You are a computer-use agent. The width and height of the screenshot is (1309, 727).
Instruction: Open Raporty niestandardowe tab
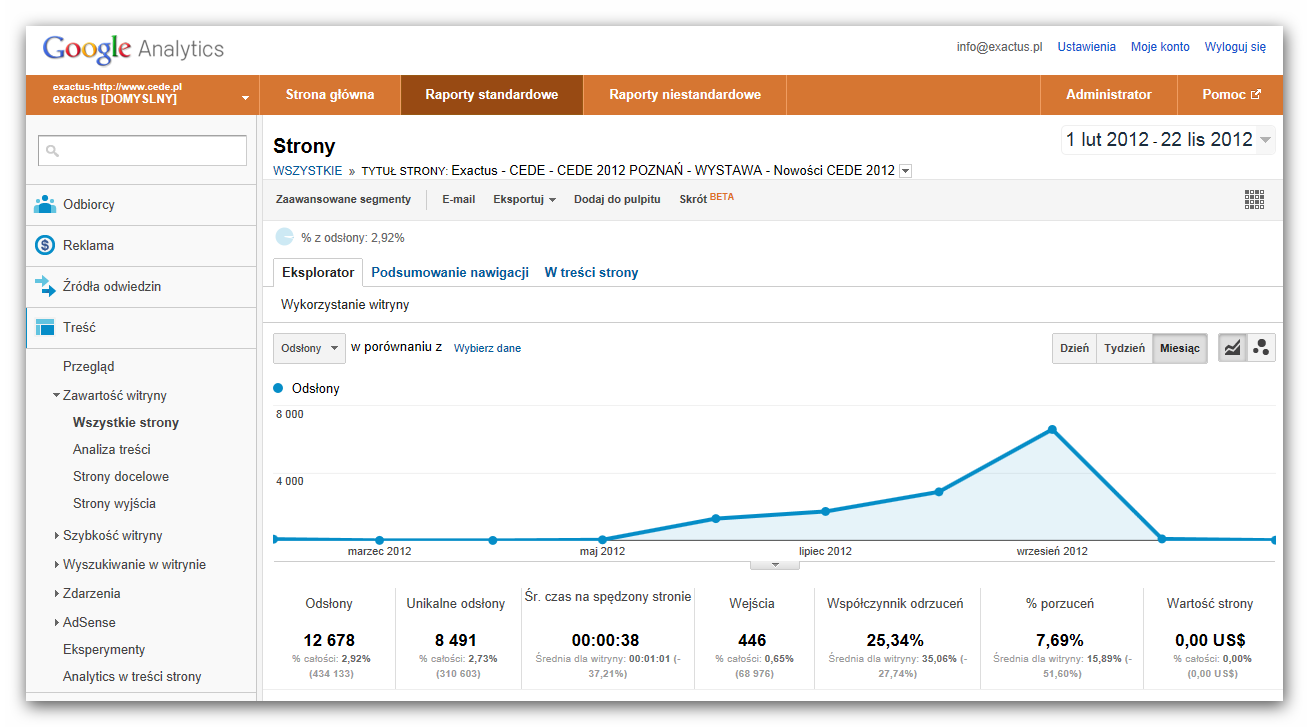click(x=685, y=95)
